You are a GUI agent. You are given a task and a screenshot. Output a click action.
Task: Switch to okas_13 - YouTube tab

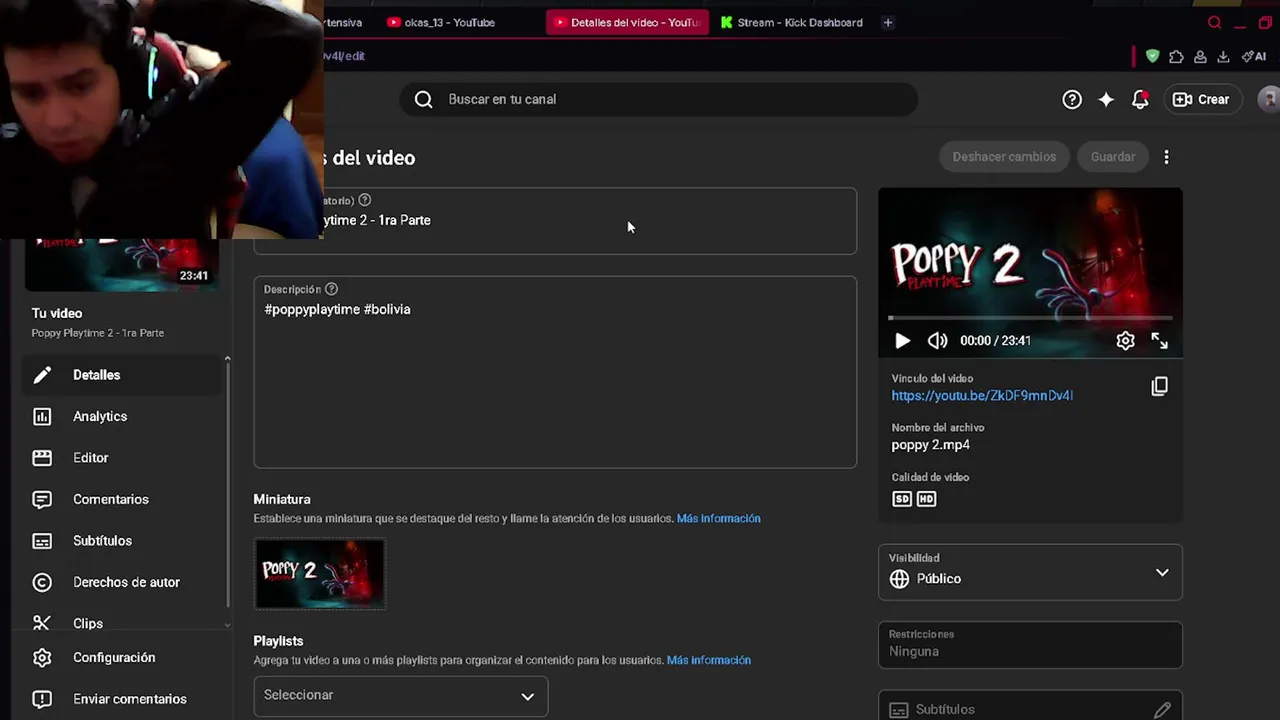tap(441, 22)
